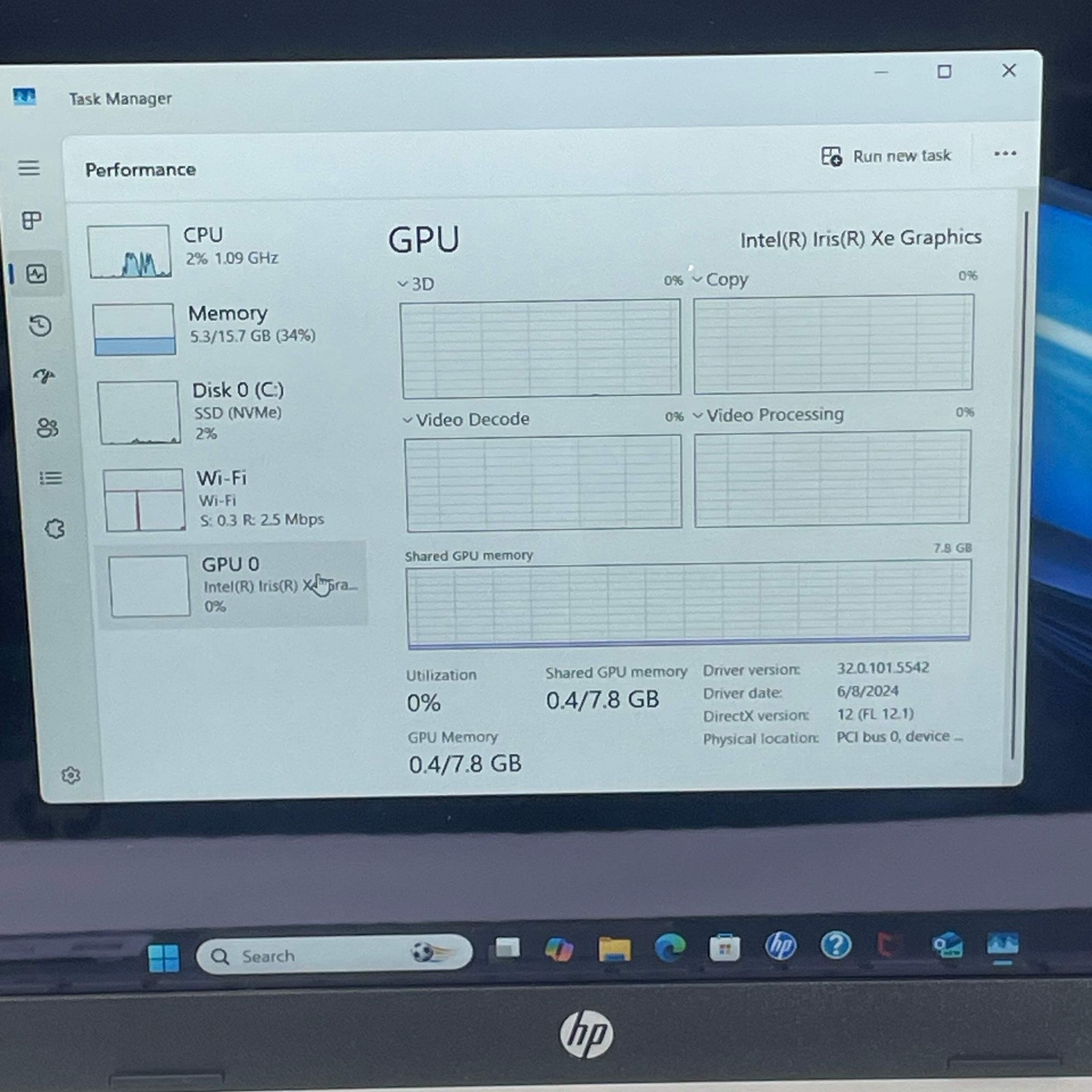Maximize the Task Manager window

944,72
